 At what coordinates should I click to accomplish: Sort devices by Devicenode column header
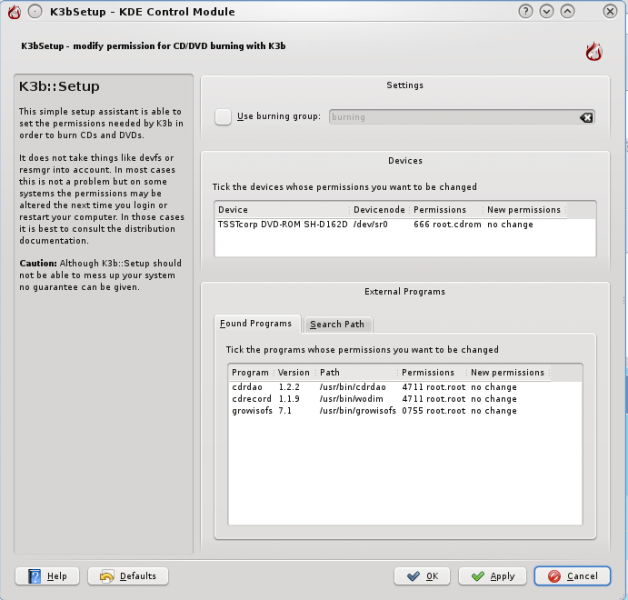pos(379,209)
